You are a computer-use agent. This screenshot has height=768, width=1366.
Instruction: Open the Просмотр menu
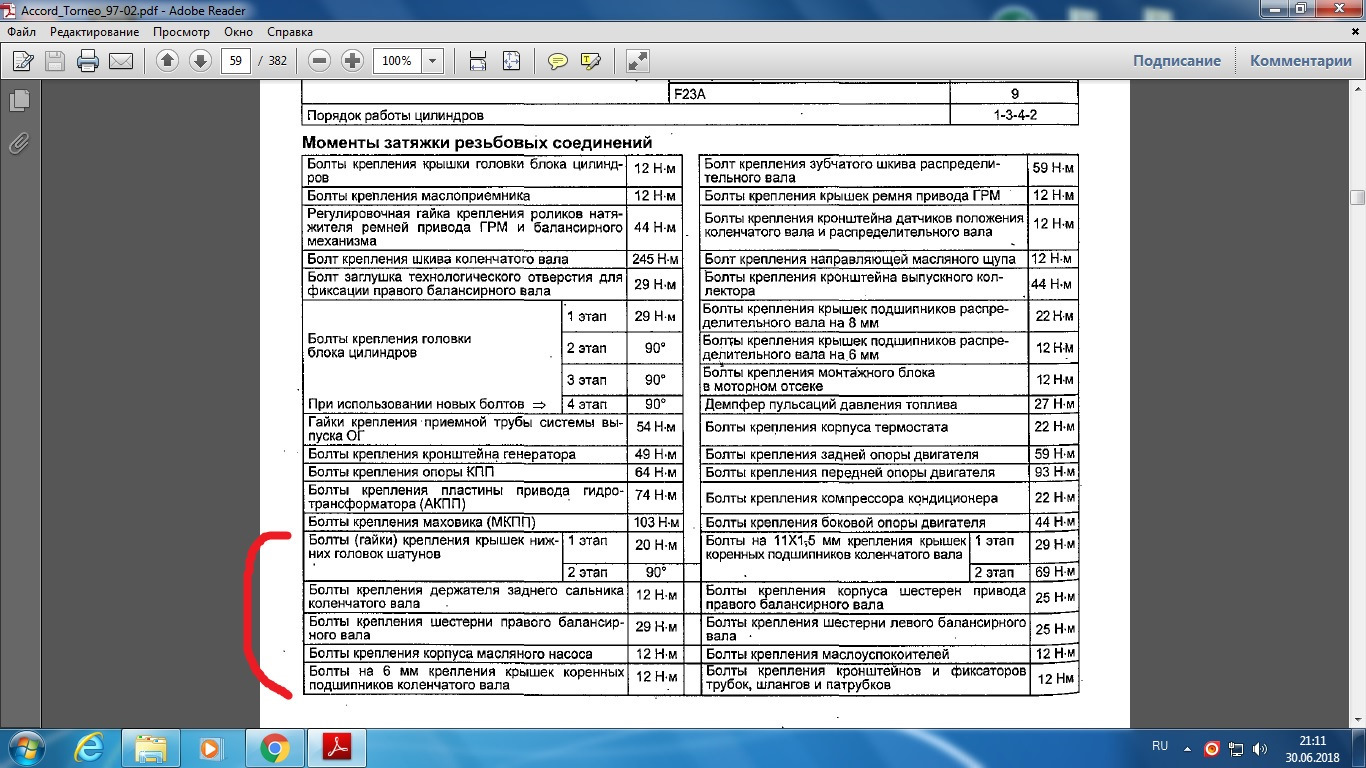point(181,31)
